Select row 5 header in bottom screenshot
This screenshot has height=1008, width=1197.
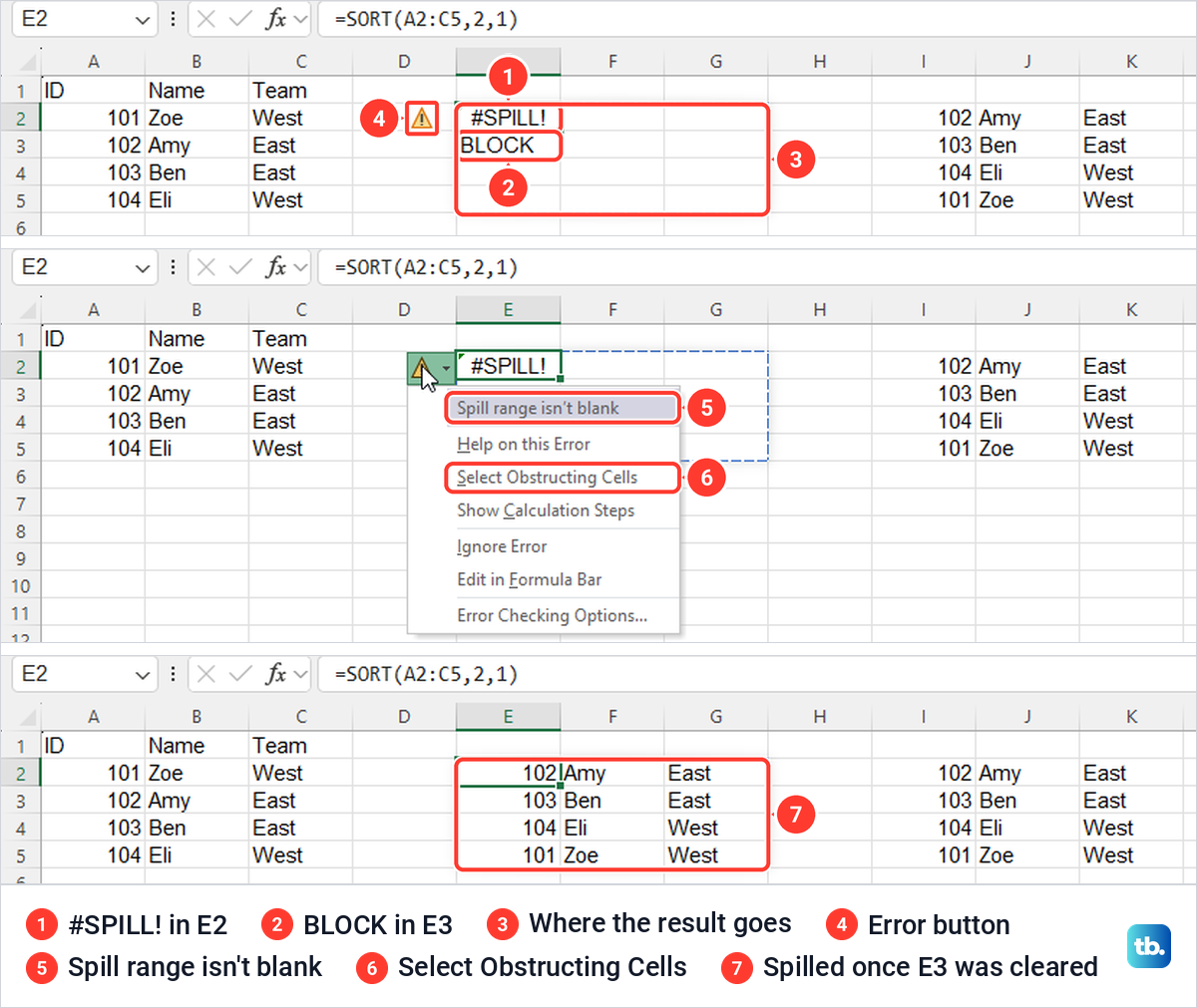[21, 855]
